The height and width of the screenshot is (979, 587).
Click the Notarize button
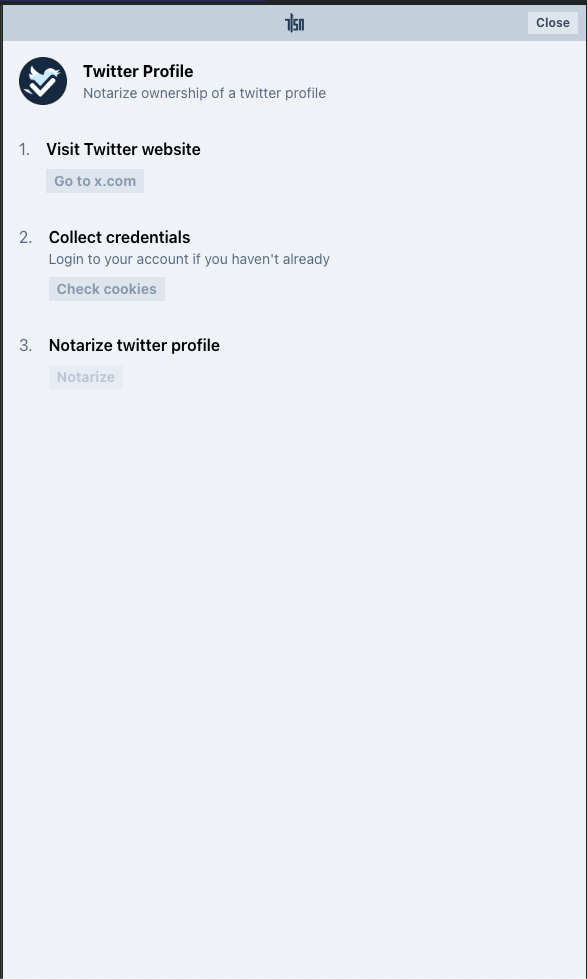86,377
